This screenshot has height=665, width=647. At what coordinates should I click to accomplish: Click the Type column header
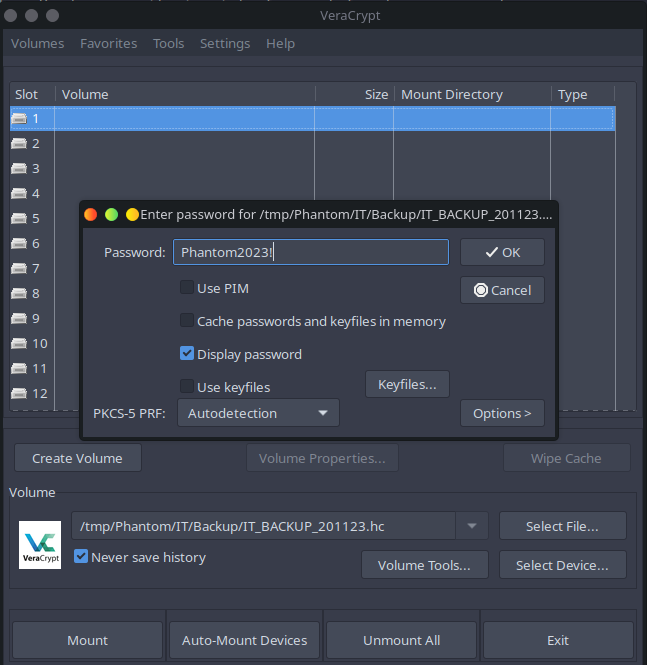tap(583, 94)
